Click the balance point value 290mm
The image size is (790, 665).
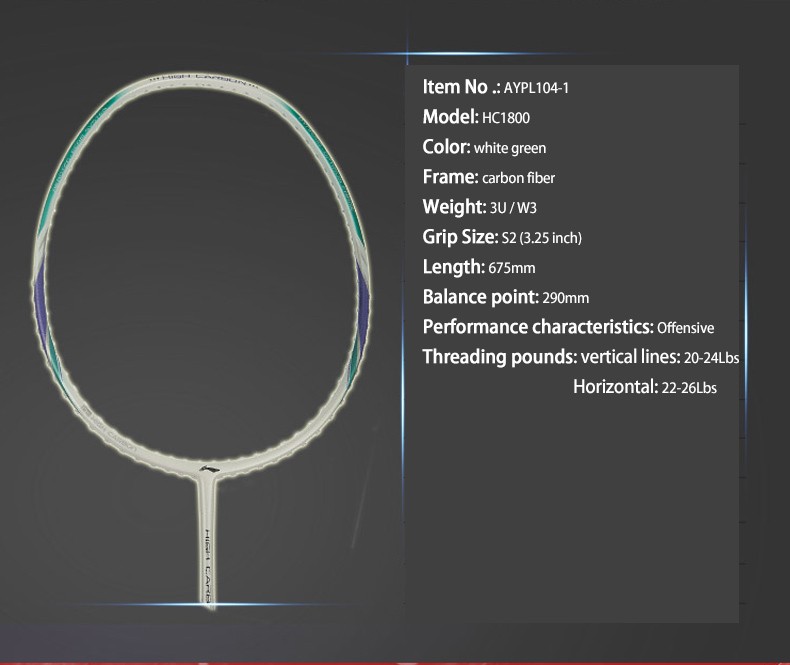(565, 298)
